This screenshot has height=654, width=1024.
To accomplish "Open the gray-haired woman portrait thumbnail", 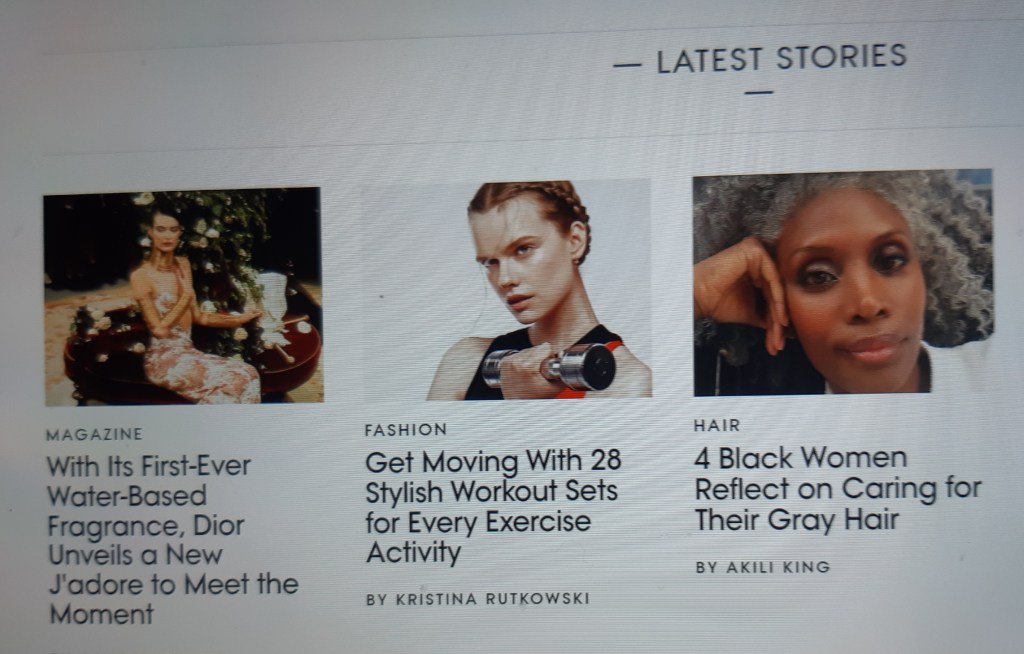I will (843, 282).
